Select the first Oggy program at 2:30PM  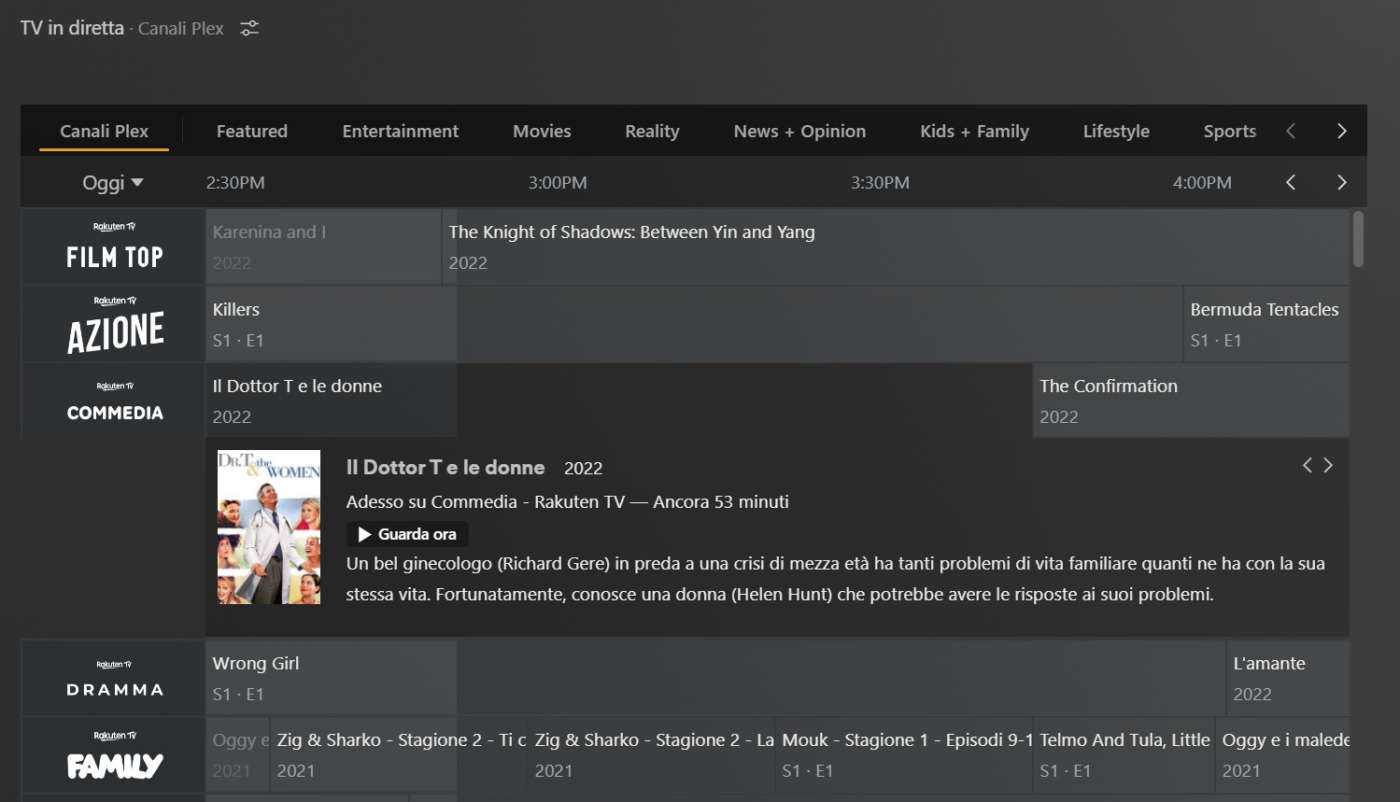click(x=237, y=755)
